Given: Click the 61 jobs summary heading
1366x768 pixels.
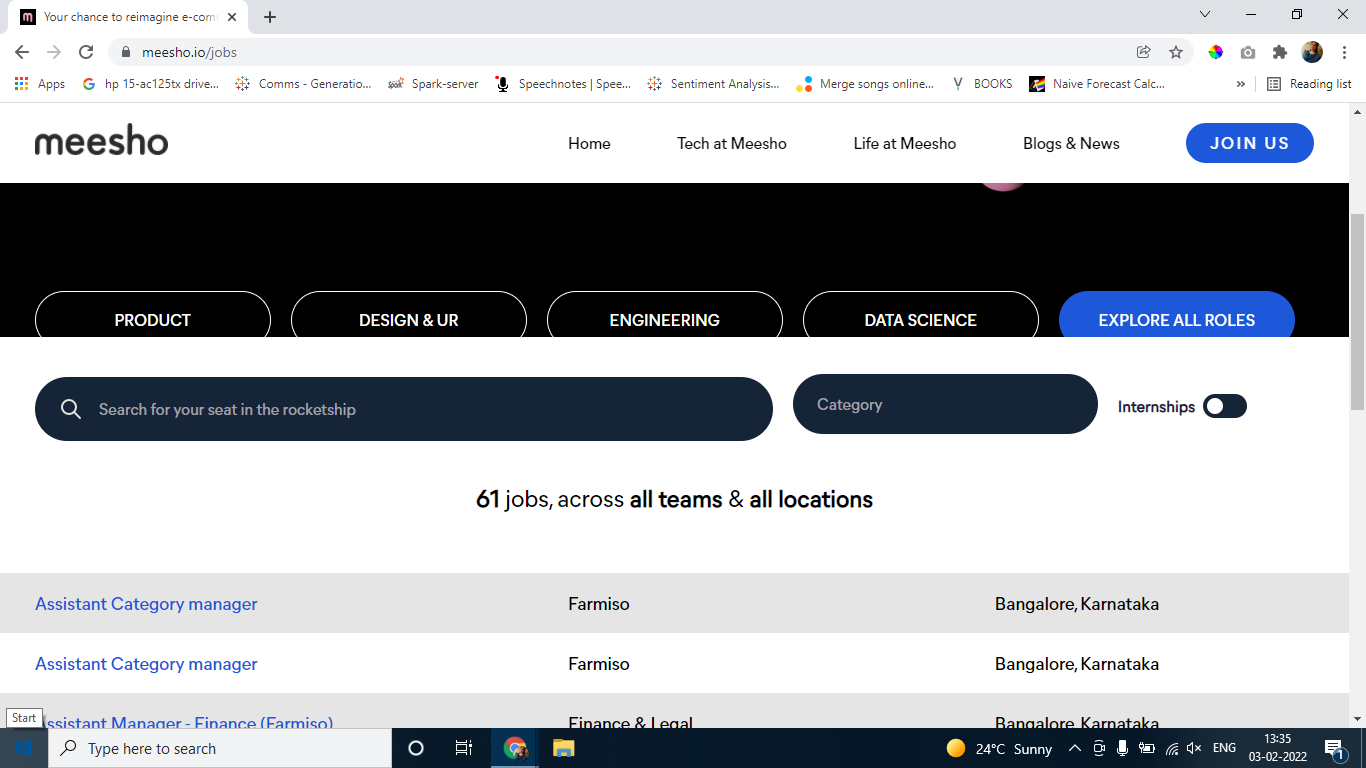Looking at the screenshot, I should [x=674, y=499].
